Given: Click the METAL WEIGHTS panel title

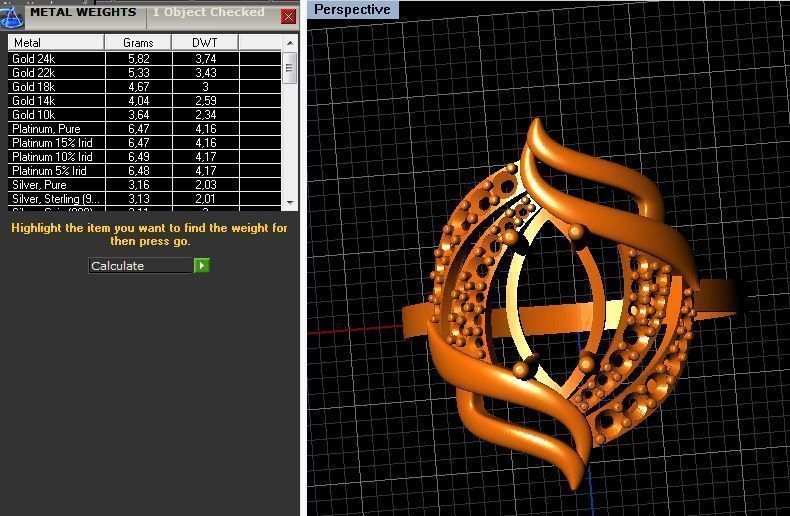Looking at the screenshot, I should pyautogui.click(x=83, y=12).
